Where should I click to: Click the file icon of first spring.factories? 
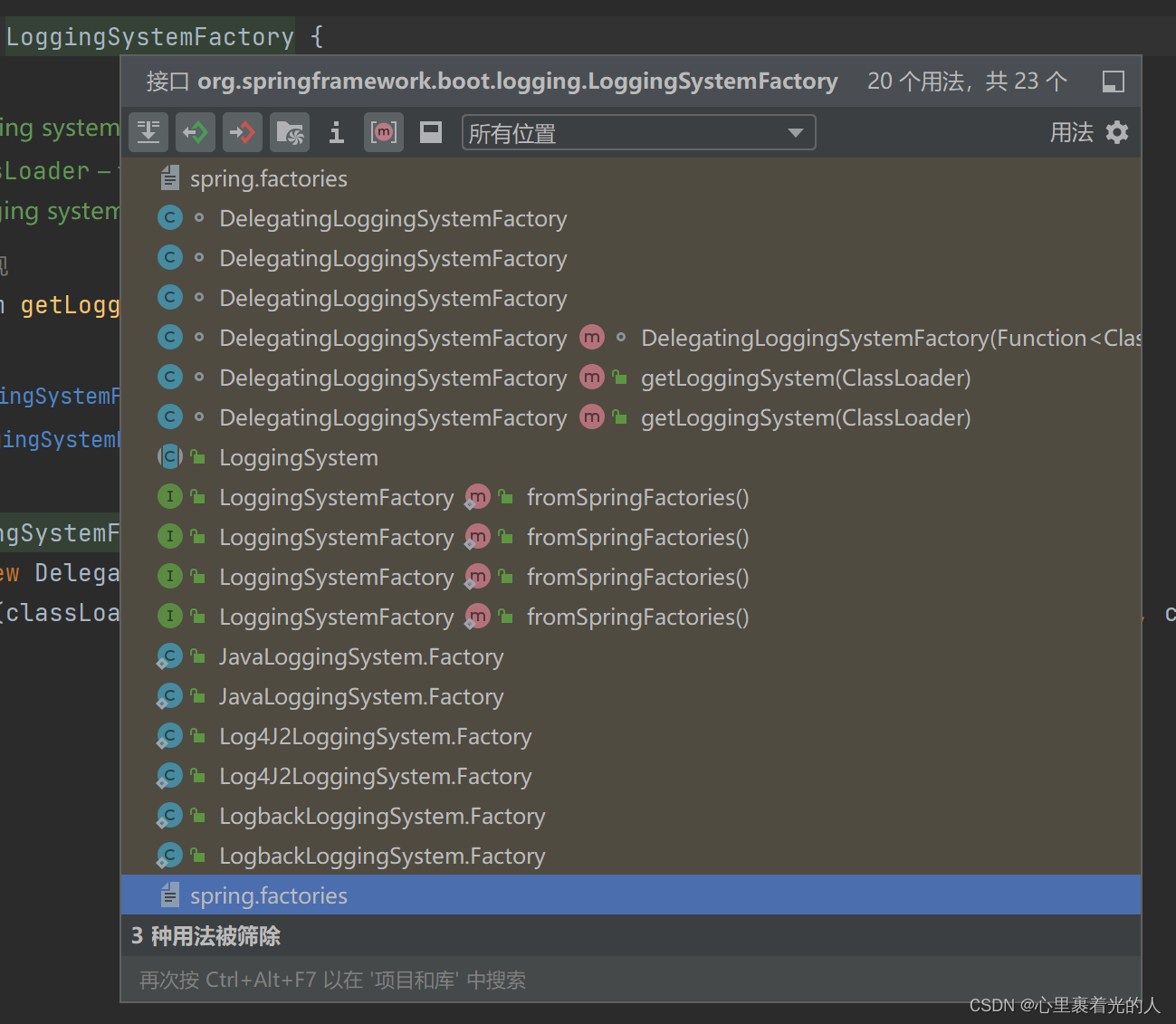coord(169,178)
